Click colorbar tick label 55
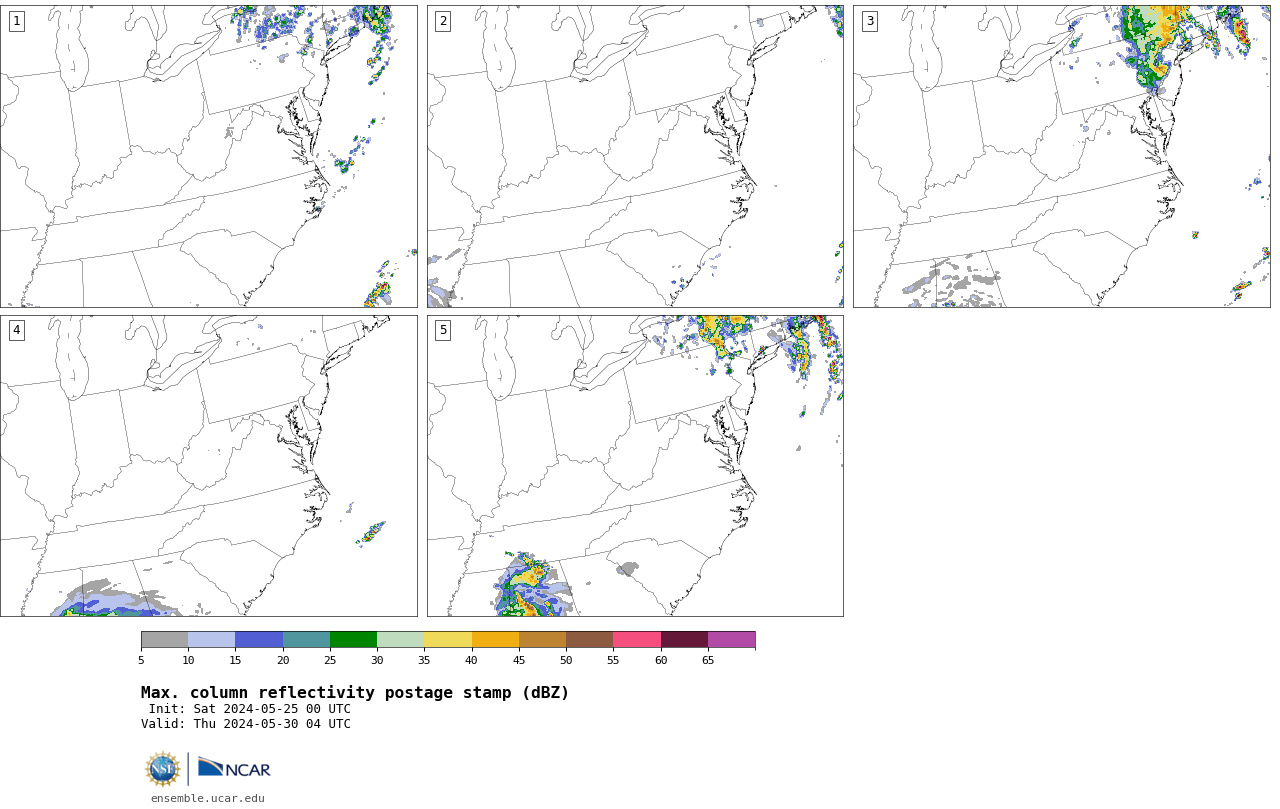The image size is (1280, 809). click(x=613, y=660)
